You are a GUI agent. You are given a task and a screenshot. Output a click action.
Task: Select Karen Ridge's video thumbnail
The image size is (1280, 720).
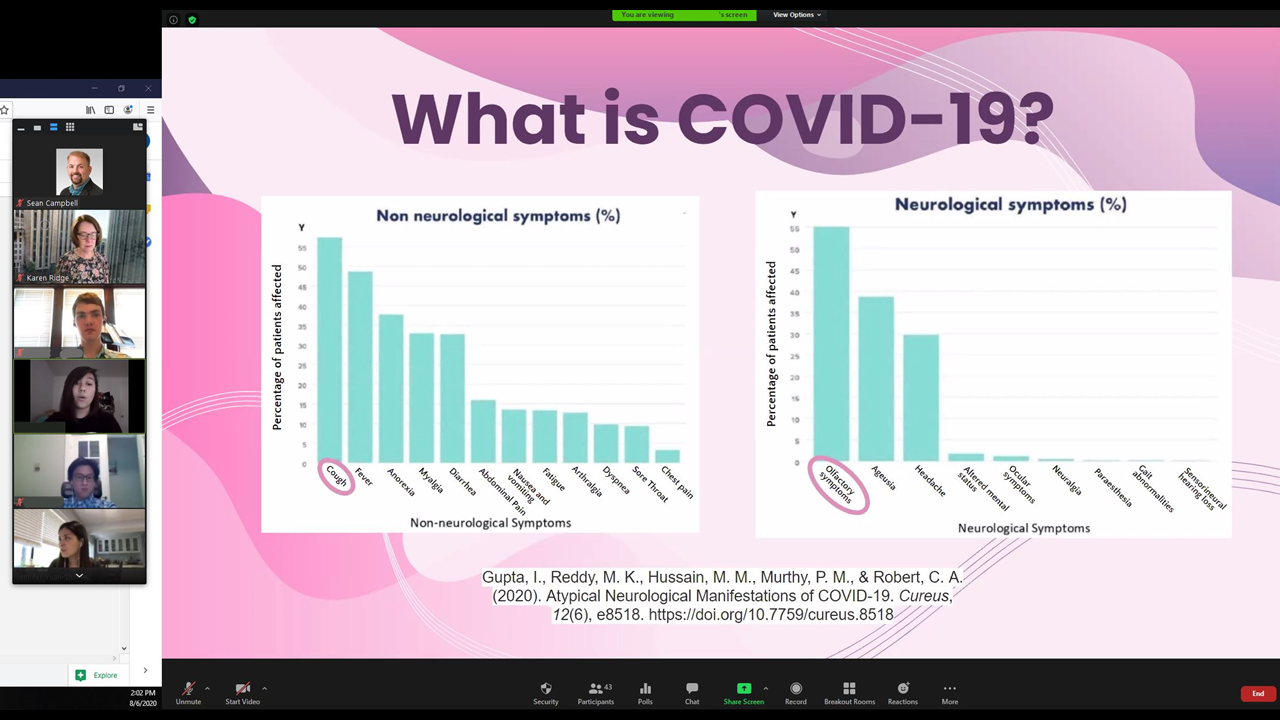click(79, 247)
